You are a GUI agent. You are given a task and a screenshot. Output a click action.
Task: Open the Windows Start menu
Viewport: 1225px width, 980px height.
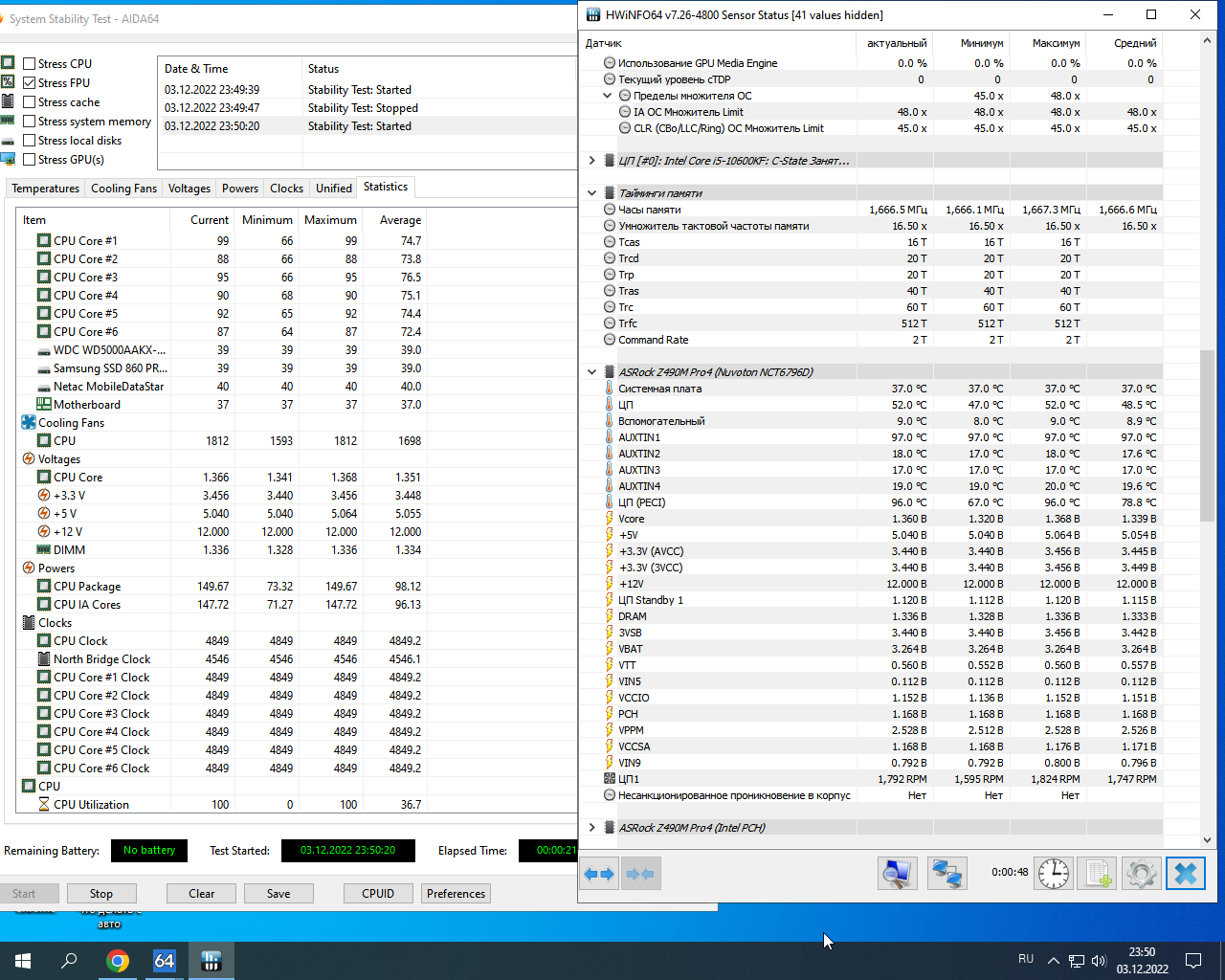(x=23, y=961)
